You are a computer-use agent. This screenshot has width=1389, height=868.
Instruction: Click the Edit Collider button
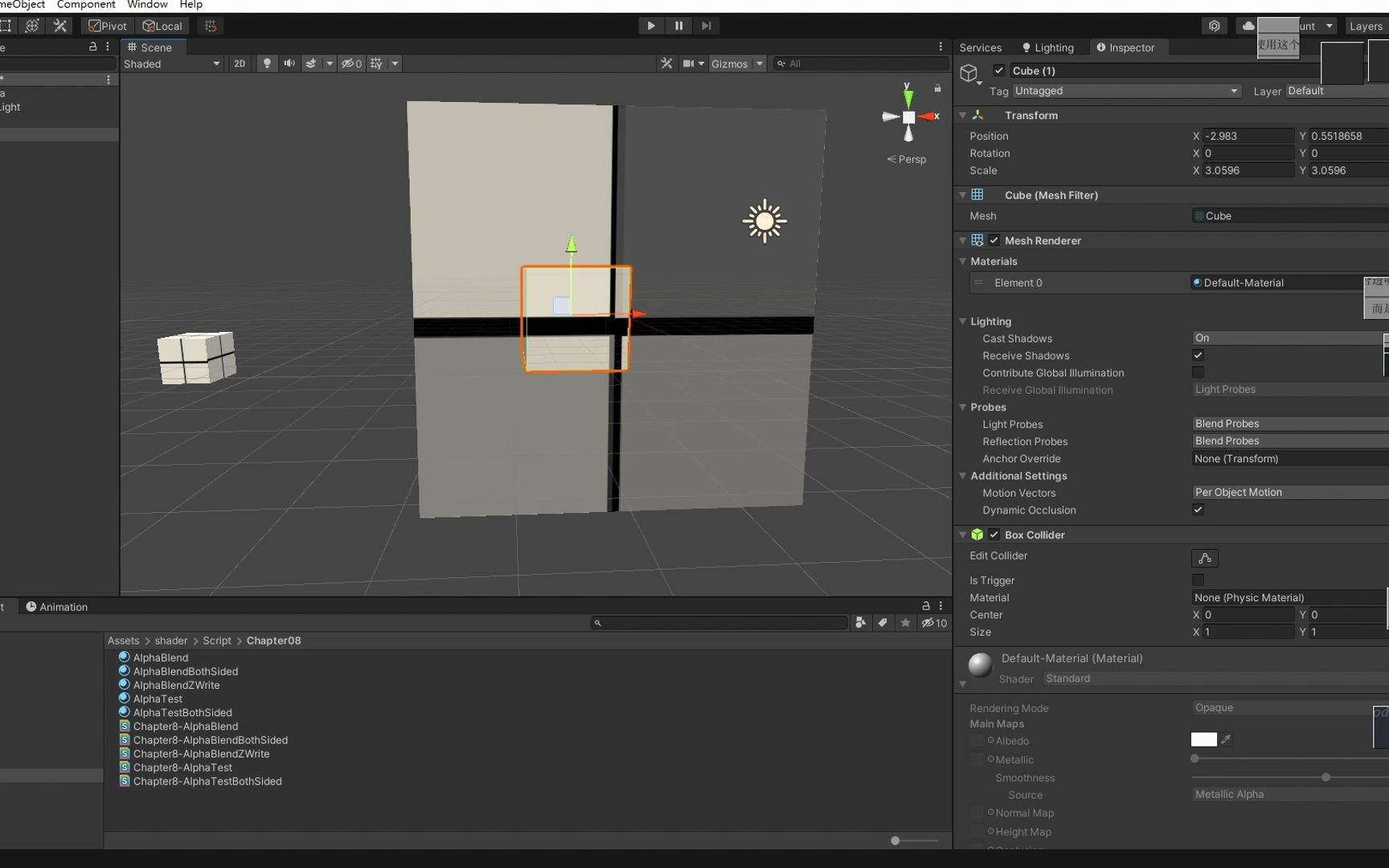(x=1204, y=558)
